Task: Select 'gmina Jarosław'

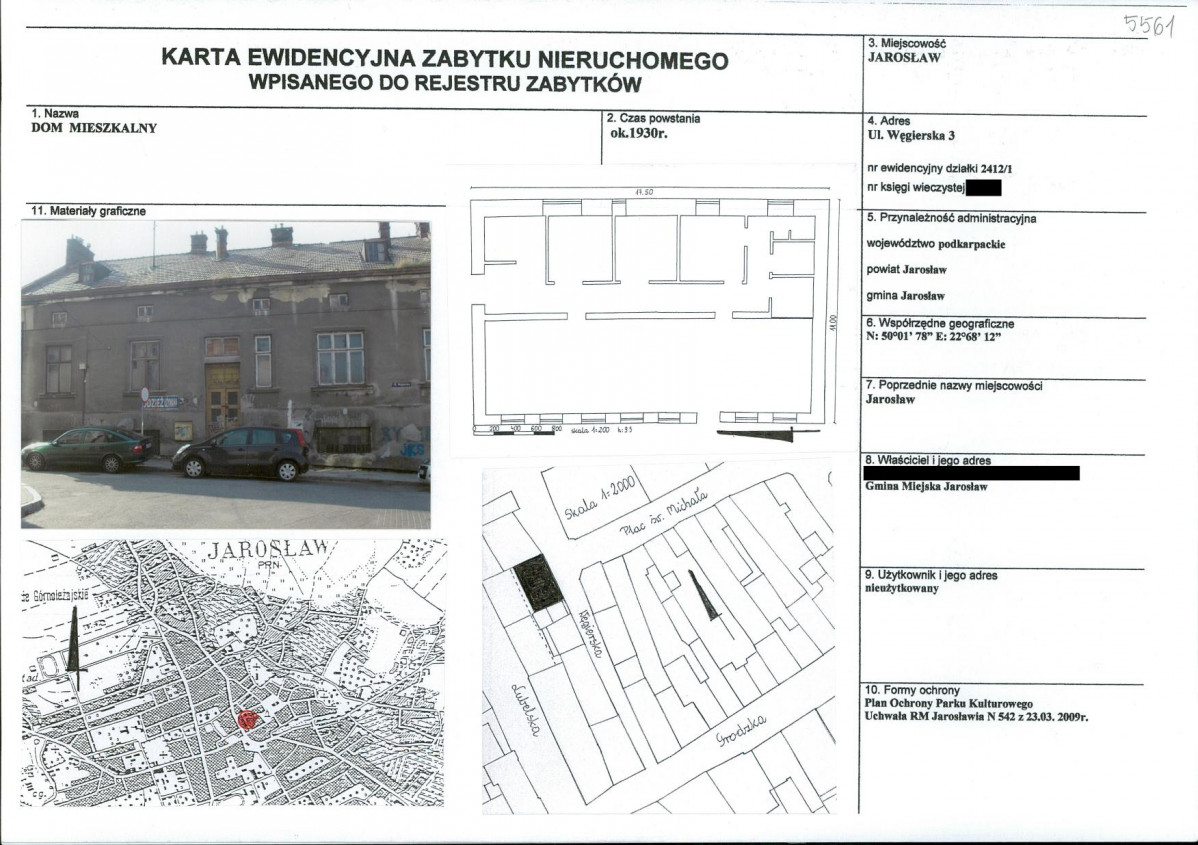Action: [x=905, y=295]
